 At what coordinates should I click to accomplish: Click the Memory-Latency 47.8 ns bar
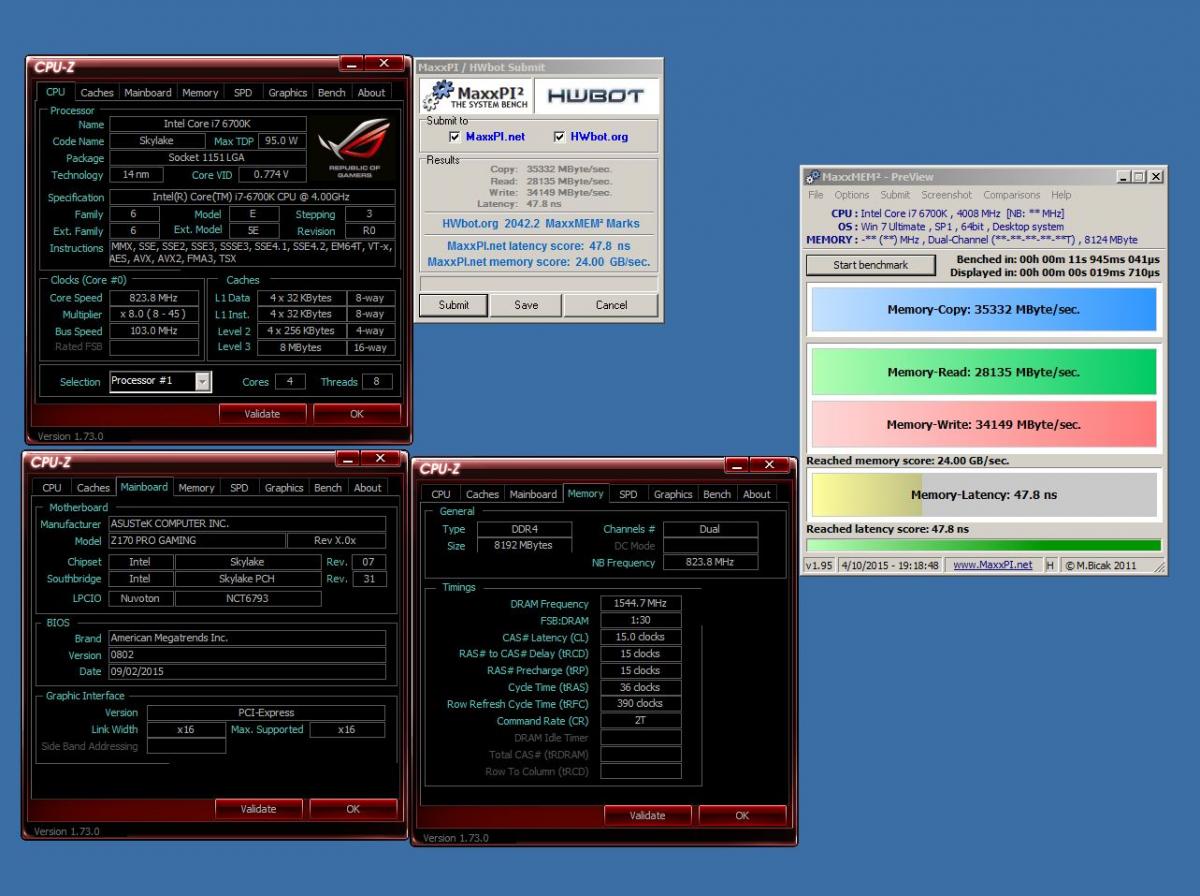pyautogui.click(x=983, y=495)
